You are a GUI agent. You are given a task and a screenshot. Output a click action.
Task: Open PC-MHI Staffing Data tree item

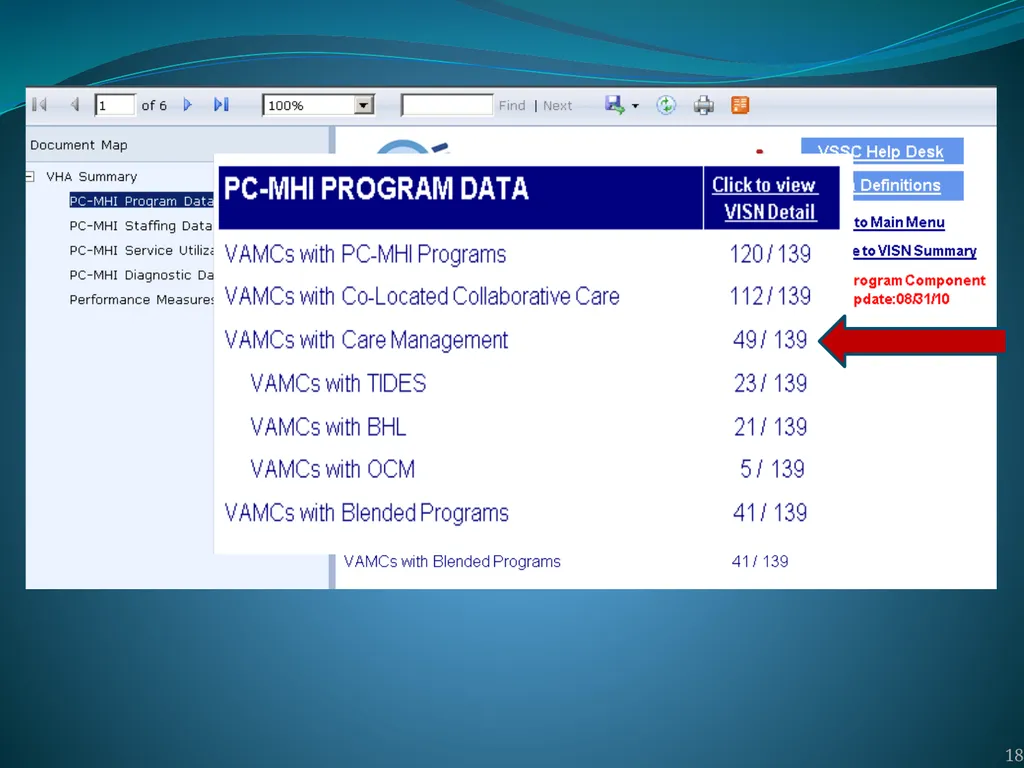click(140, 226)
